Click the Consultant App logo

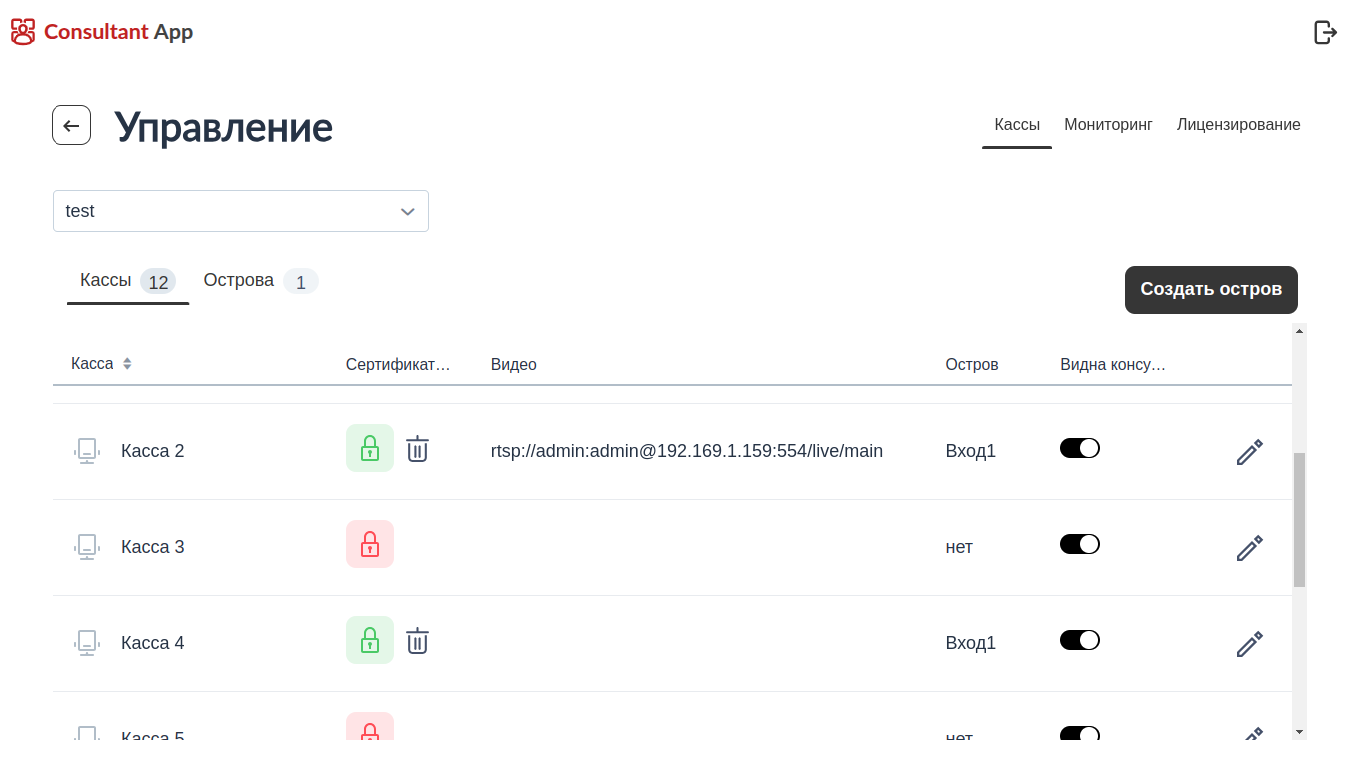(x=102, y=32)
